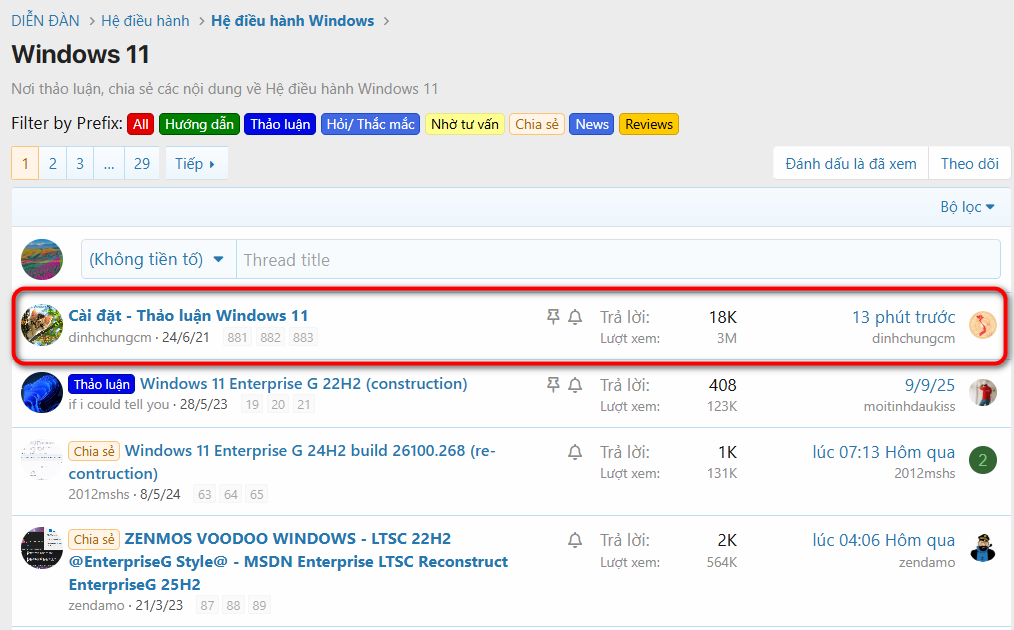Jump to page 64 of 24H2 thread
The image size is (1014, 630).
click(x=231, y=495)
